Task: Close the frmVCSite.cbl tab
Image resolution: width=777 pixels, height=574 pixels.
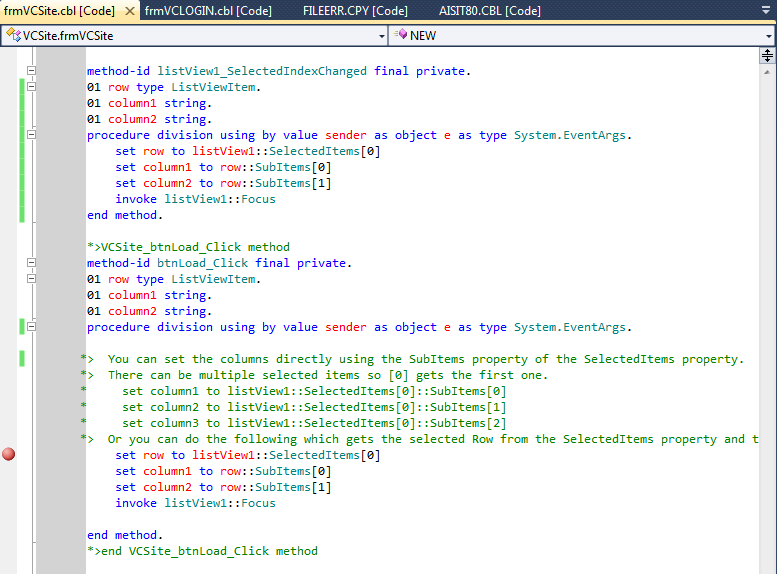Action: pyautogui.click(x=129, y=11)
